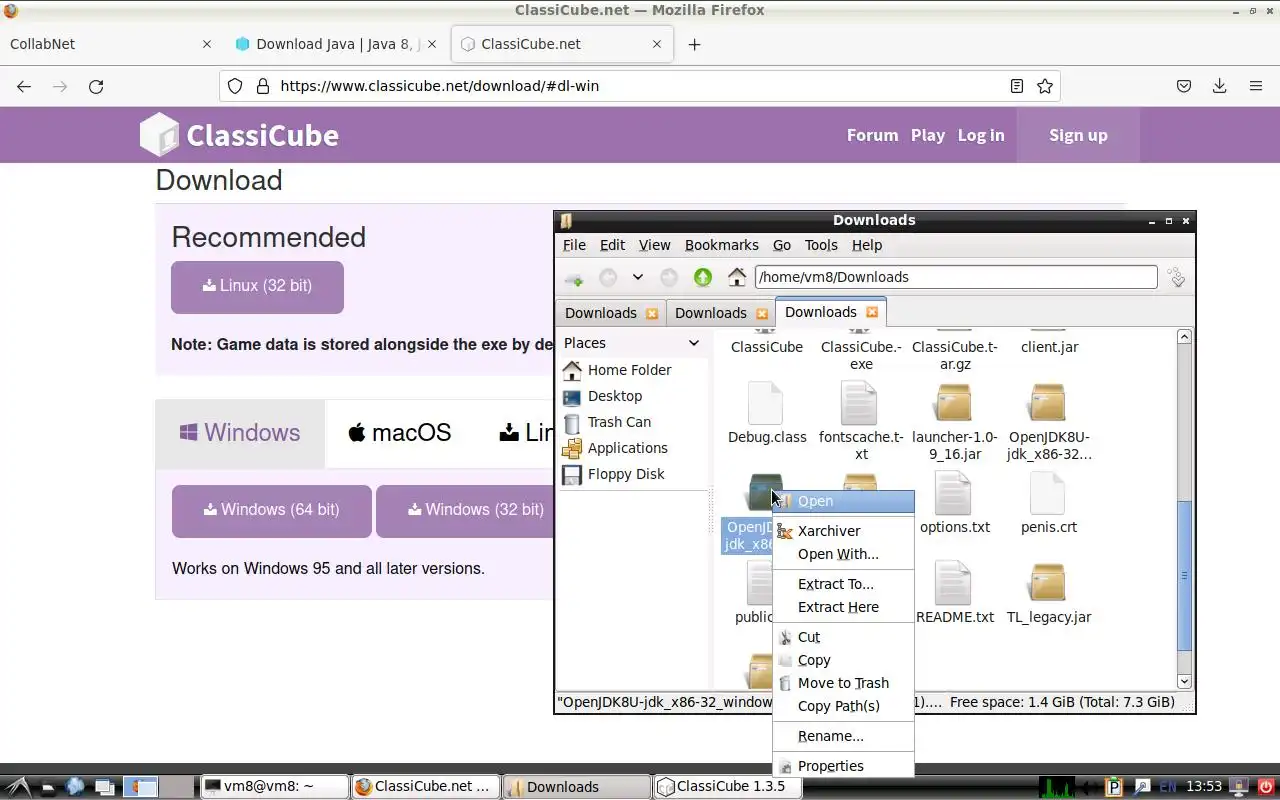The height and width of the screenshot is (800, 1280).
Task: Open the back history dropdown arrow
Action: [637, 277]
